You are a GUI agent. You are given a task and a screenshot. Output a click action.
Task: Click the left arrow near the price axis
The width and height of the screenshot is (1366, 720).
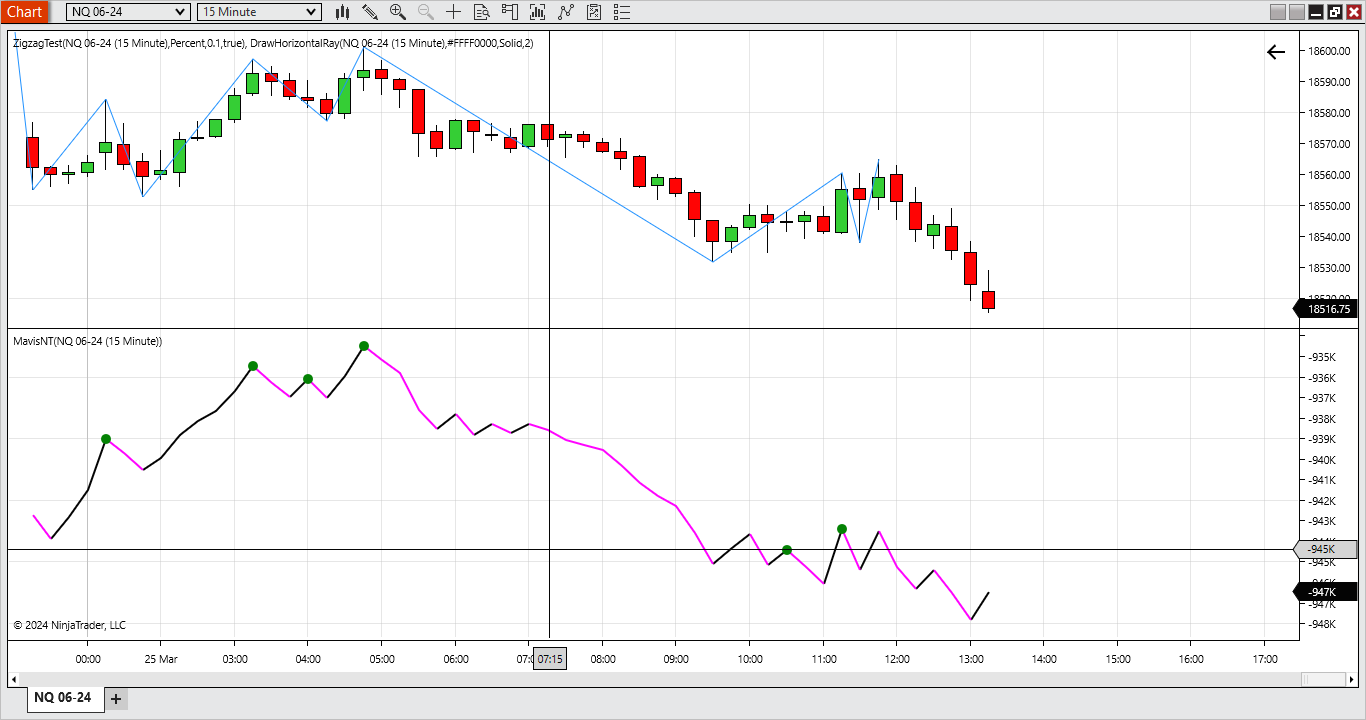click(1276, 52)
